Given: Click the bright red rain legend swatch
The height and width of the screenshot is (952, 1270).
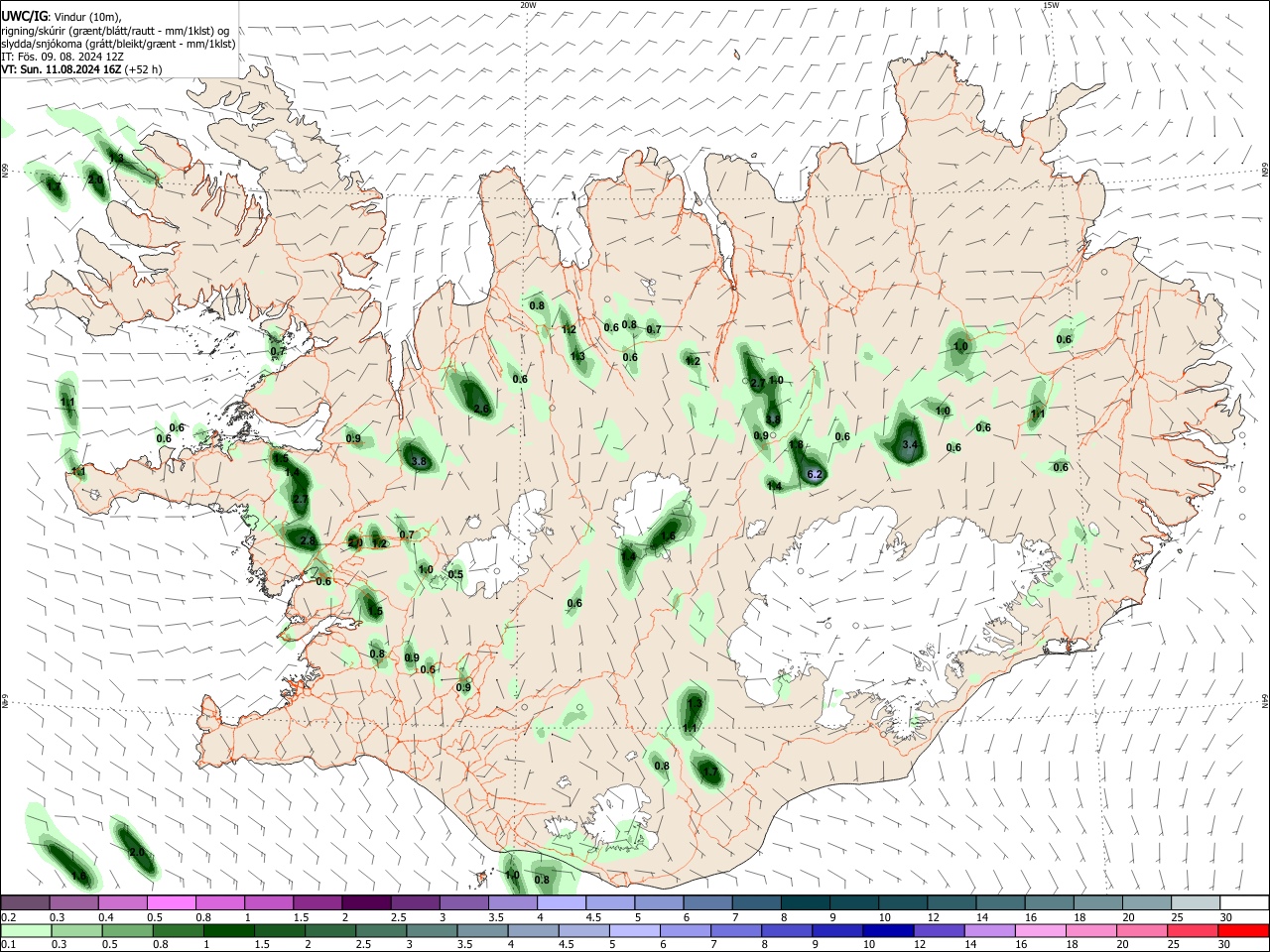Looking at the screenshot, I should [x=1244, y=930].
